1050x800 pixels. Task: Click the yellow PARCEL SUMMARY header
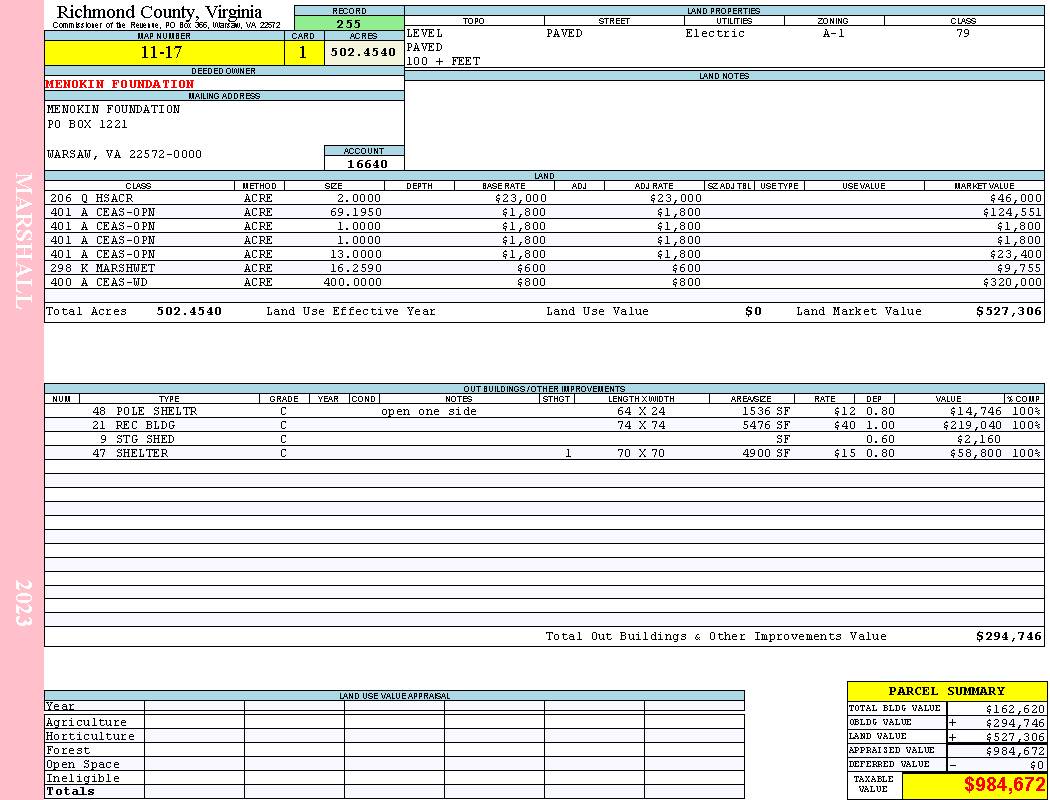click(946, 692)
